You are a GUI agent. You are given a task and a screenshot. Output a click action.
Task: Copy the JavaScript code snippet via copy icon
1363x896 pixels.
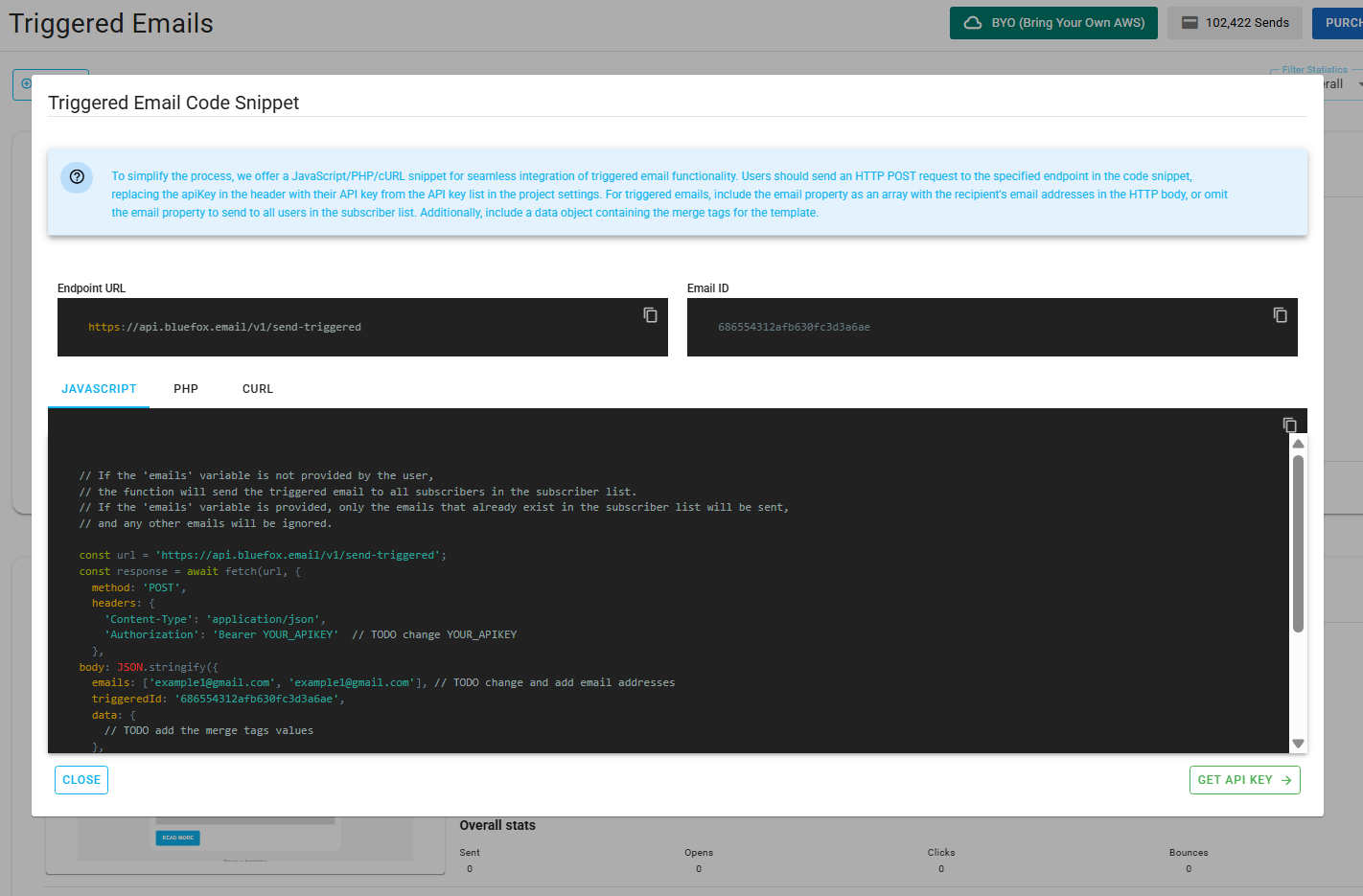point(1289,425)
